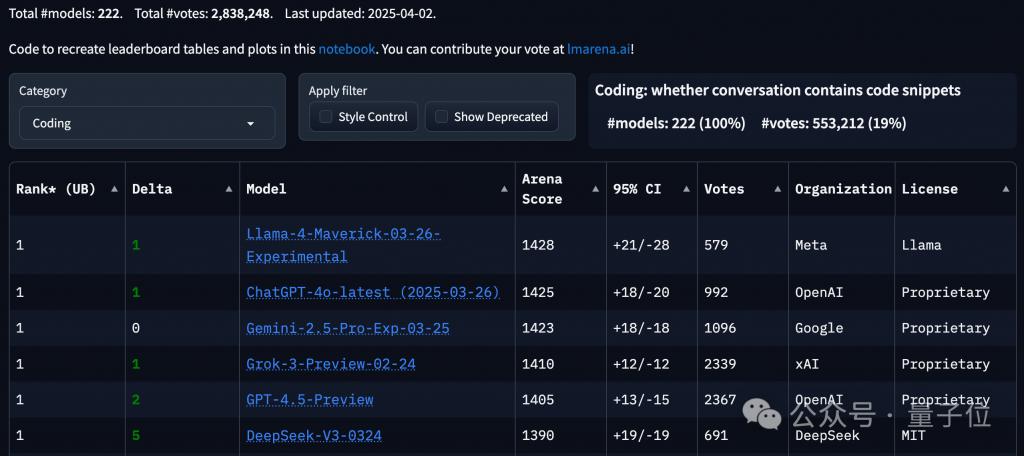
Task: Click the xAI organization cell
Action: [x=807, y=364]
